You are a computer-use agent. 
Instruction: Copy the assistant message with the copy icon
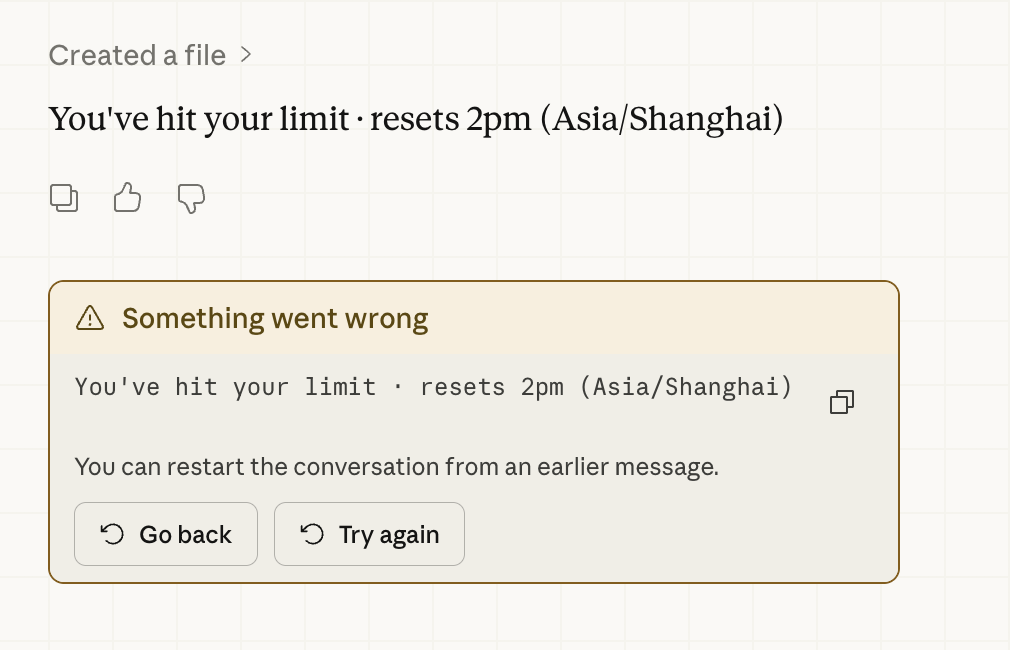click(64, 198)
